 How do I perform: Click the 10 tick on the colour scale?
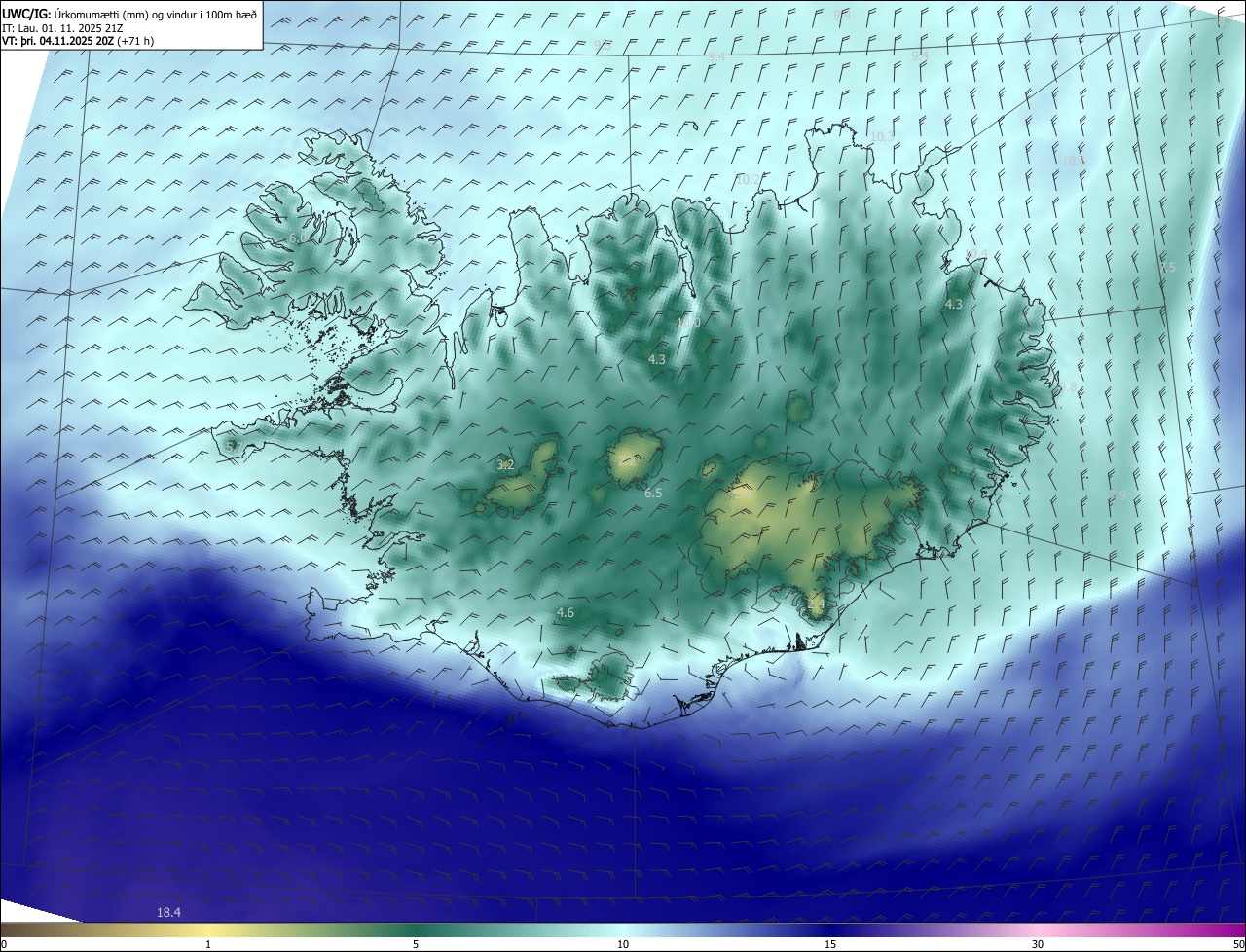pyautogui.click(x=623, y=944)
